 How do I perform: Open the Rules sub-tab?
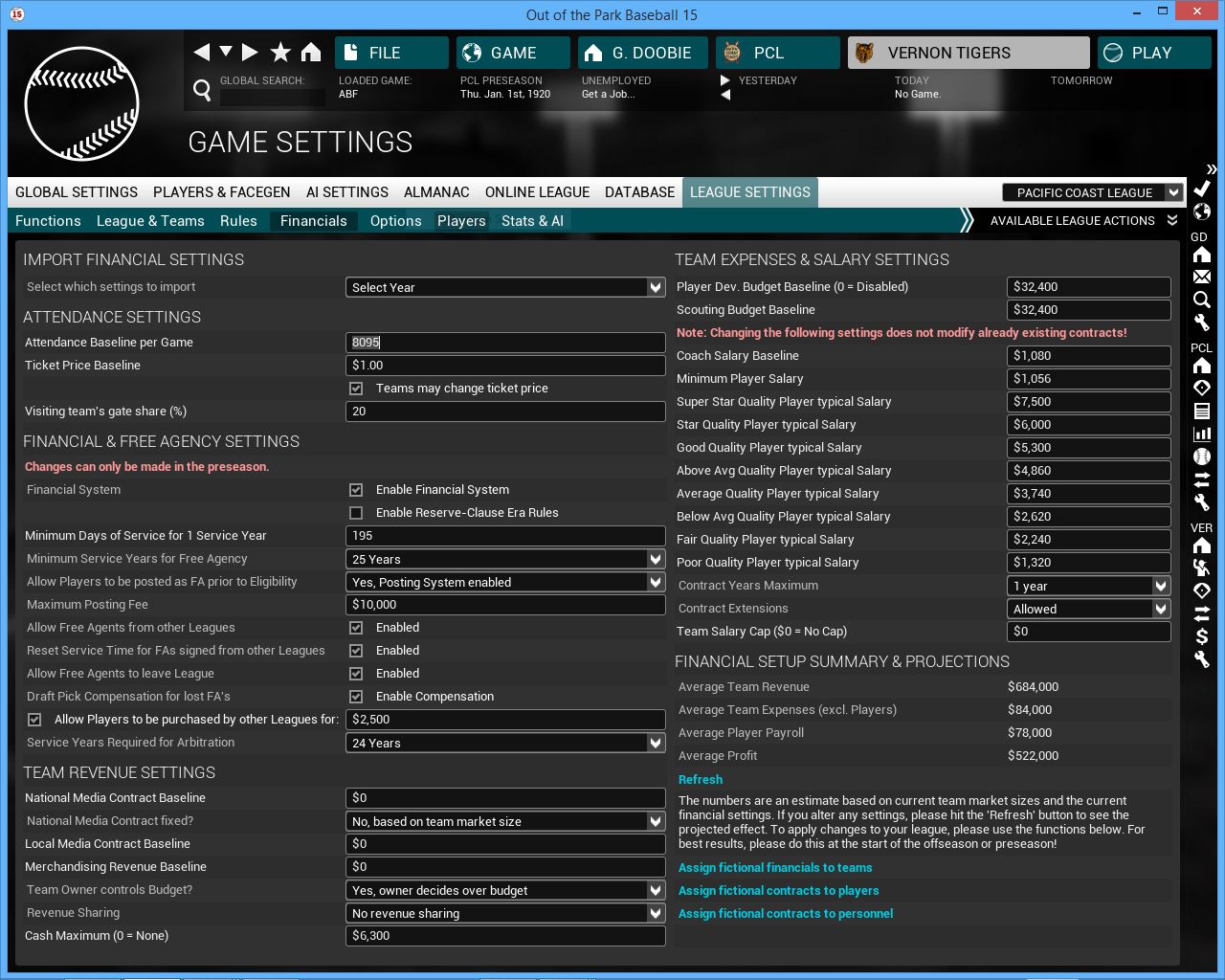tap(238, 221)
